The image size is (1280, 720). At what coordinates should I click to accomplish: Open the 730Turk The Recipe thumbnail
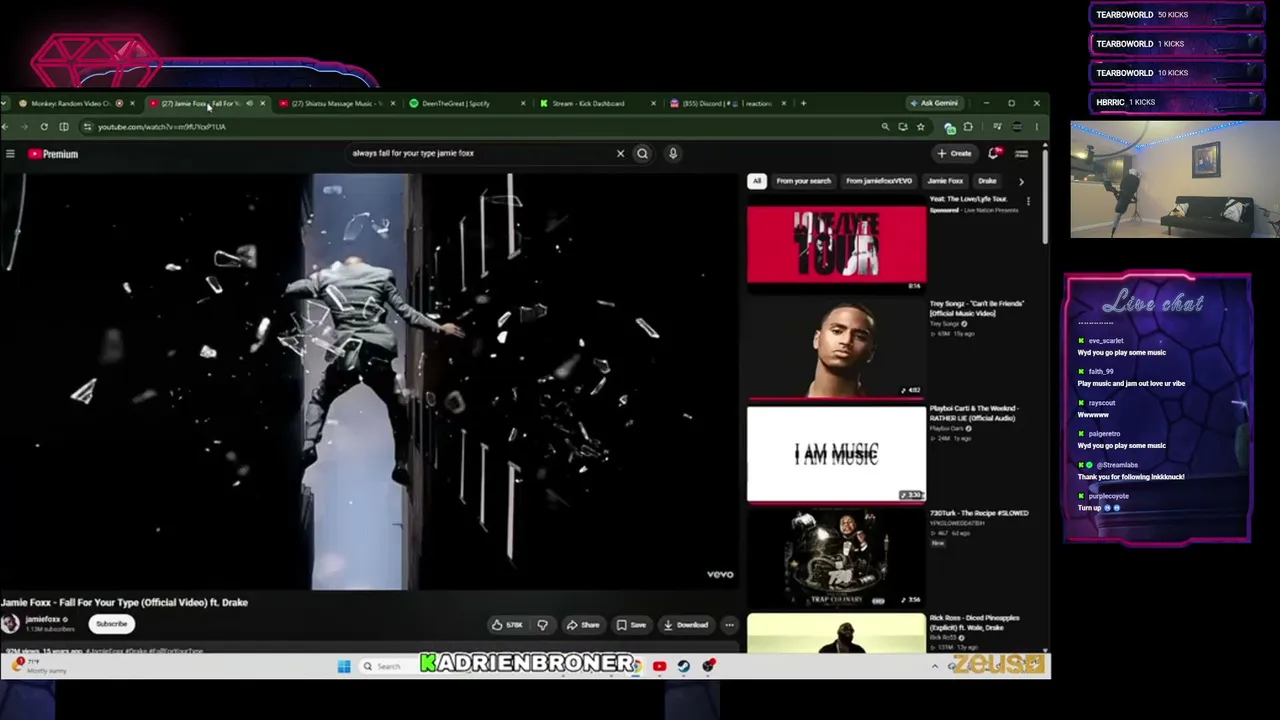click(x=837, y=558)
